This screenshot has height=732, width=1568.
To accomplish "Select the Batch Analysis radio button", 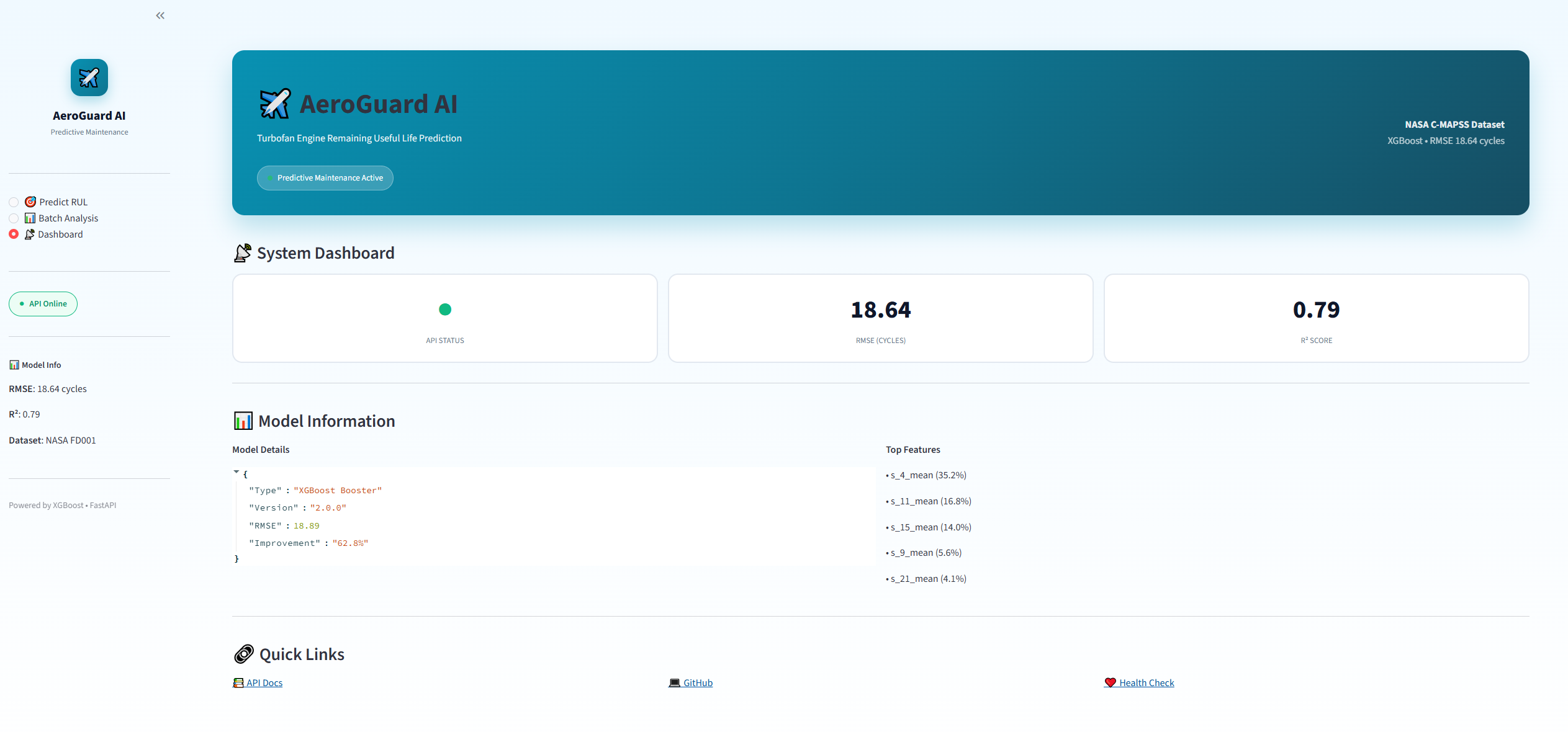I will tap(13, 218).
